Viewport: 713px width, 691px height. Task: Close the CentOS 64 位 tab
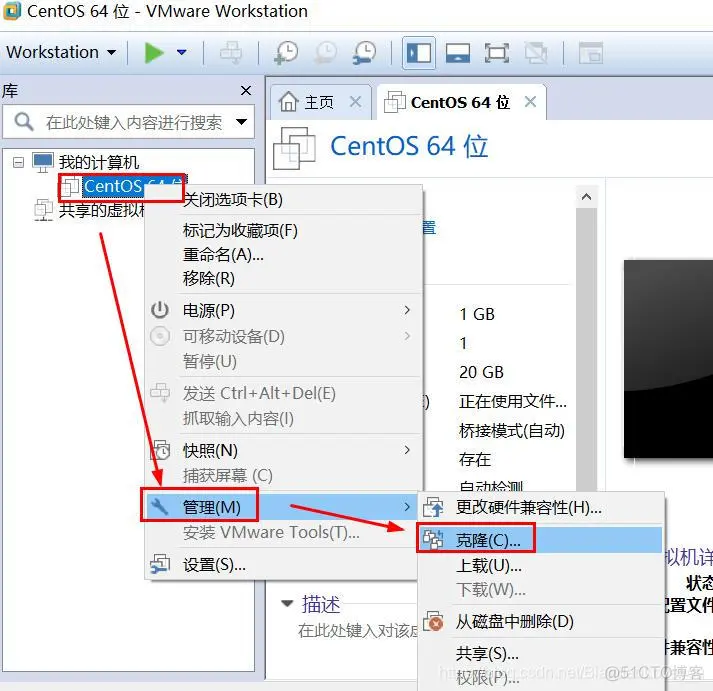[530, 101]
